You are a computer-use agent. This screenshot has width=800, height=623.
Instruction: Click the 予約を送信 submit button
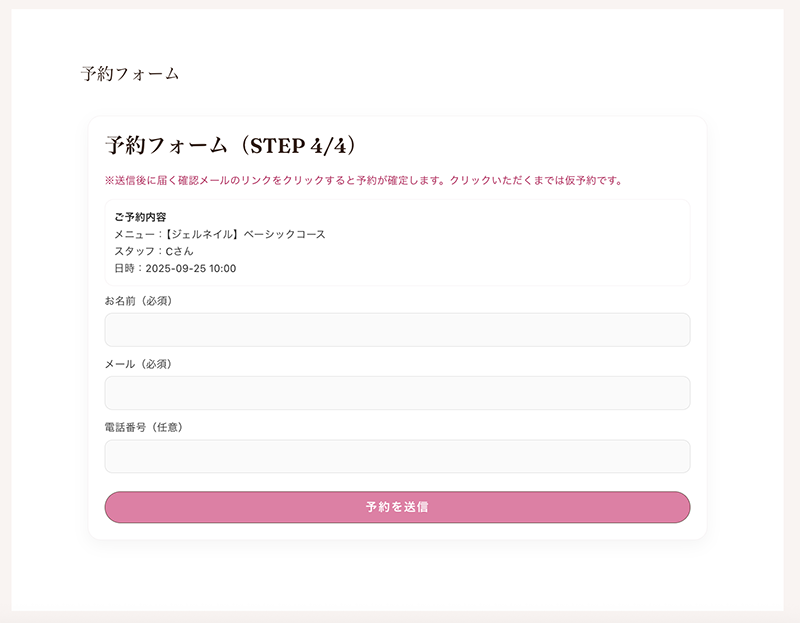[397, 506]
